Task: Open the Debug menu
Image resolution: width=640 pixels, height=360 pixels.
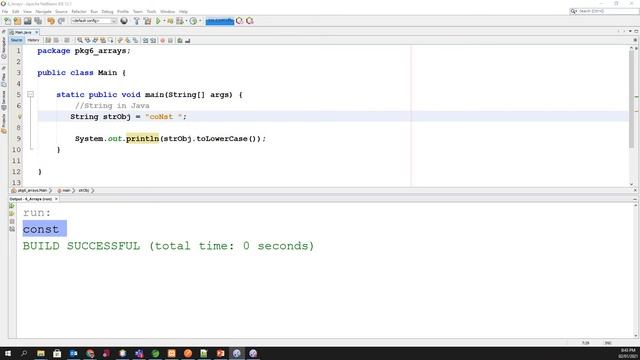Action: pos(107,11)
